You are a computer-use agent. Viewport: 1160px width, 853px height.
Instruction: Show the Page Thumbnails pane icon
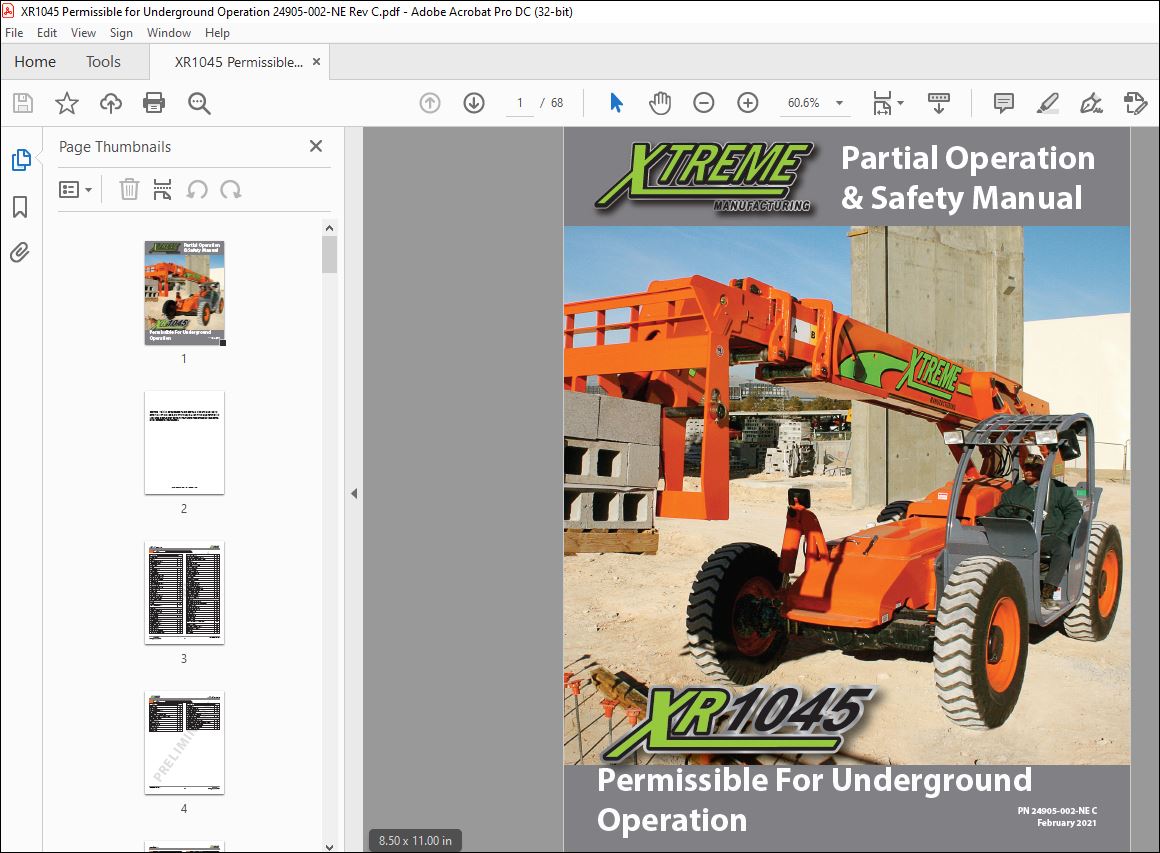pos(21,160)
